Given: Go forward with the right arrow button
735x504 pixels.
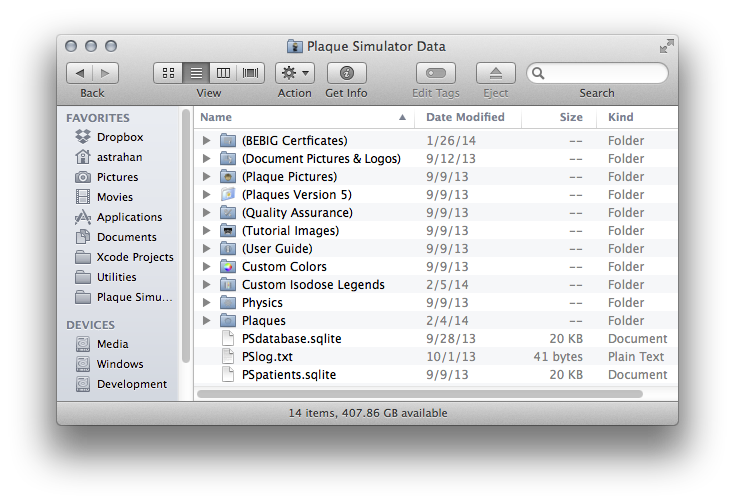Looking at the screenshot, I should pyautogui.click(x=105, y=73).
